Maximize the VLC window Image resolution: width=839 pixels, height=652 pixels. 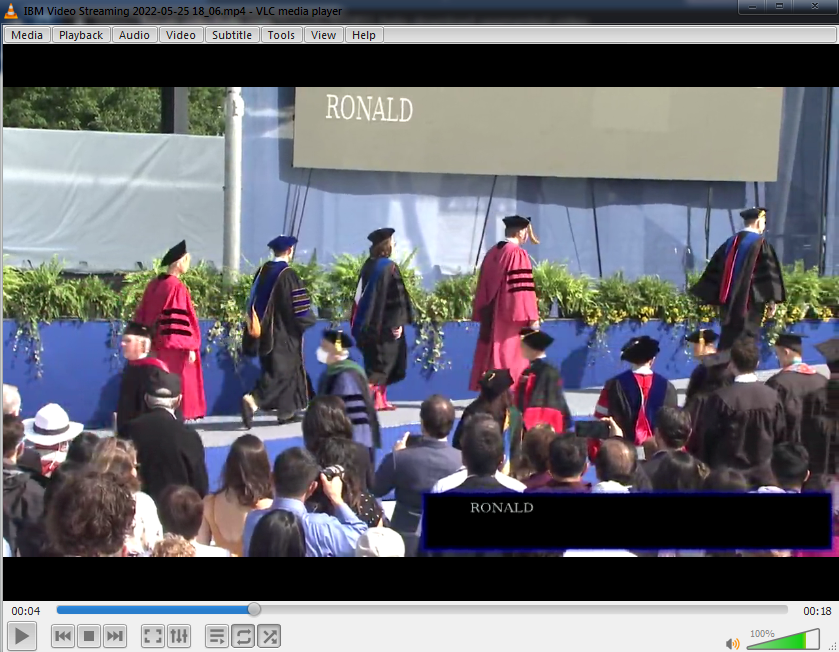point(779,6)
